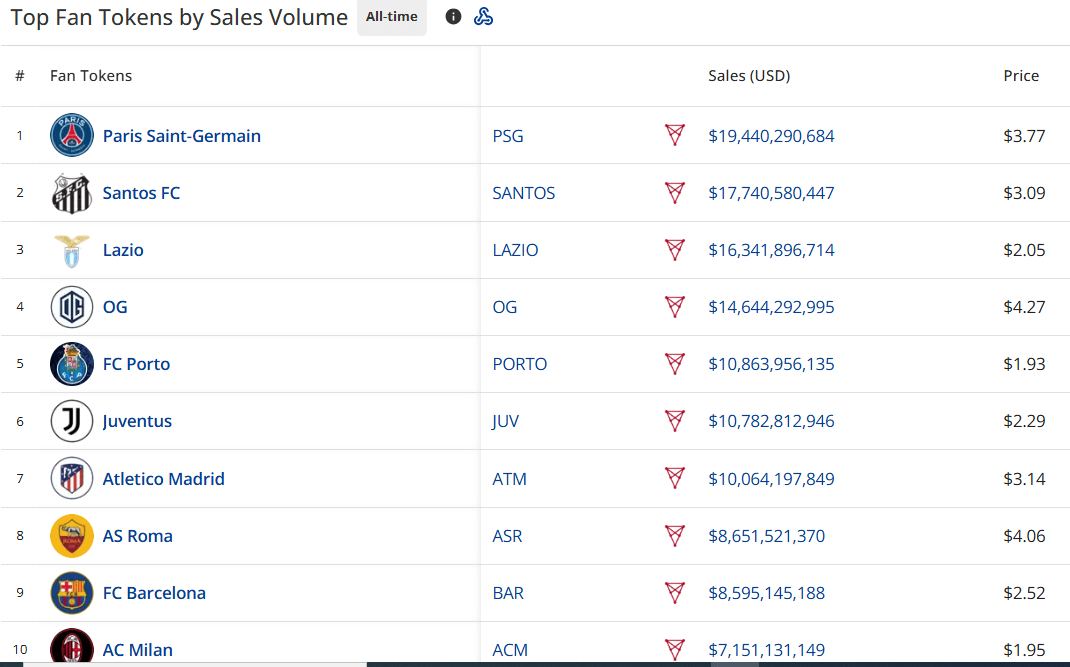Click the Lazio eagle logo
This screenshot has width=1070, height=667.
[72, 250]
